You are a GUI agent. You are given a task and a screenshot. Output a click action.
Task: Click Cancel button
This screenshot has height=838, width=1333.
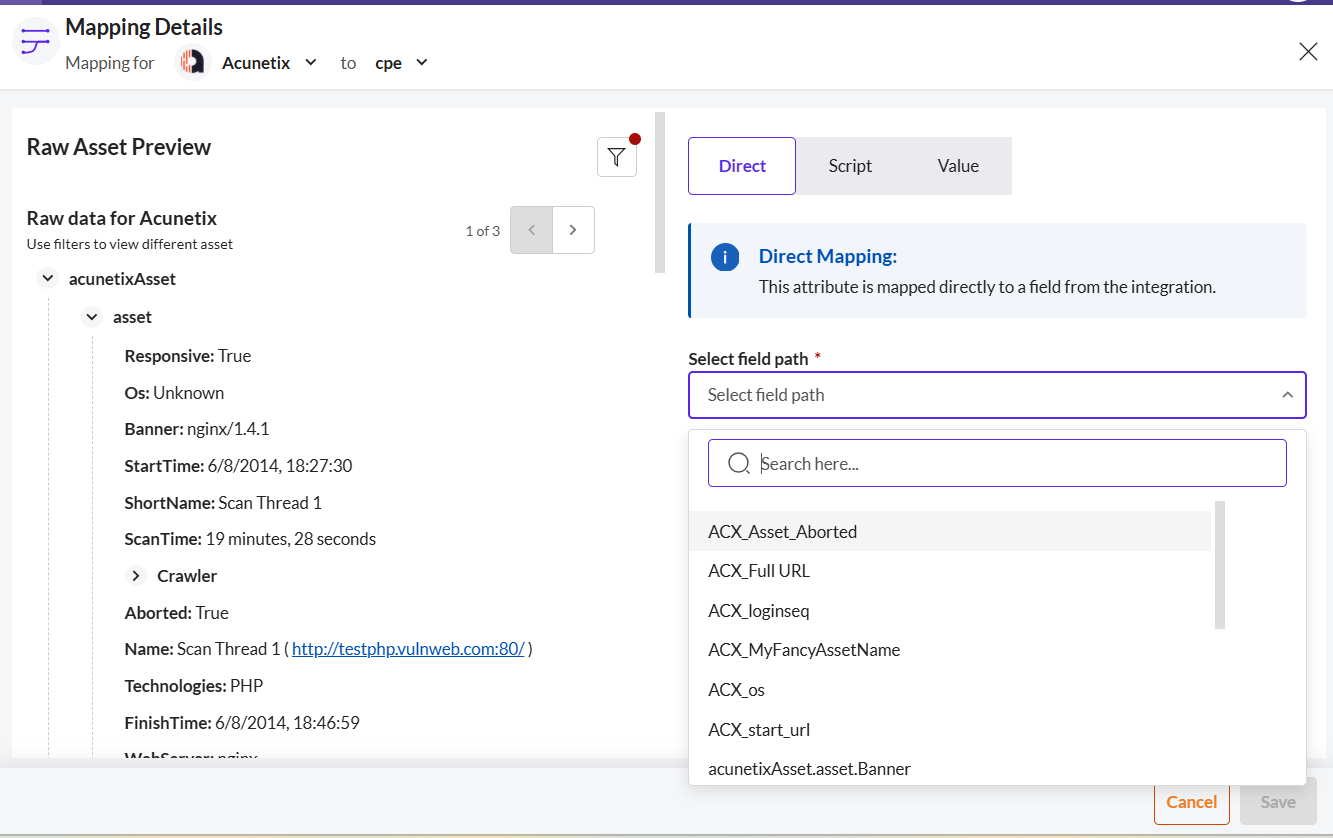(1192, 802)
